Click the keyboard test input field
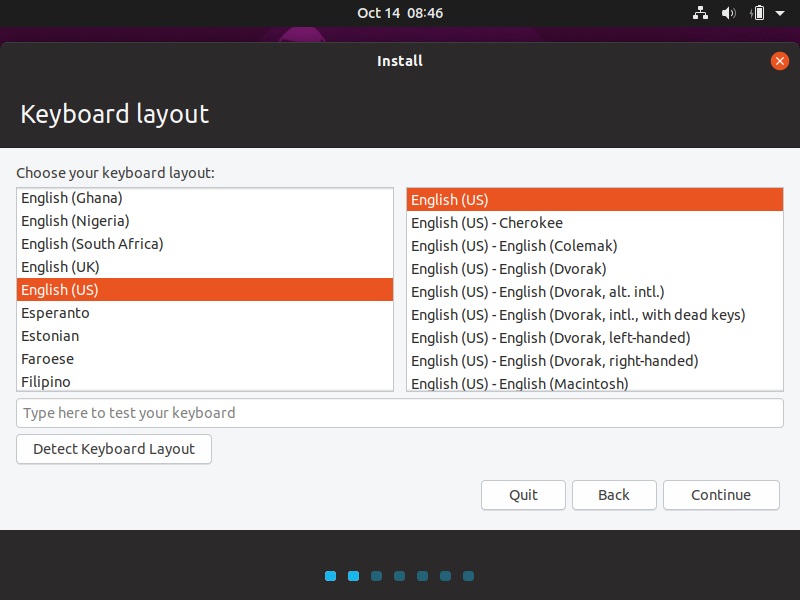Viewport: 800px width, 600px height. 400,412
